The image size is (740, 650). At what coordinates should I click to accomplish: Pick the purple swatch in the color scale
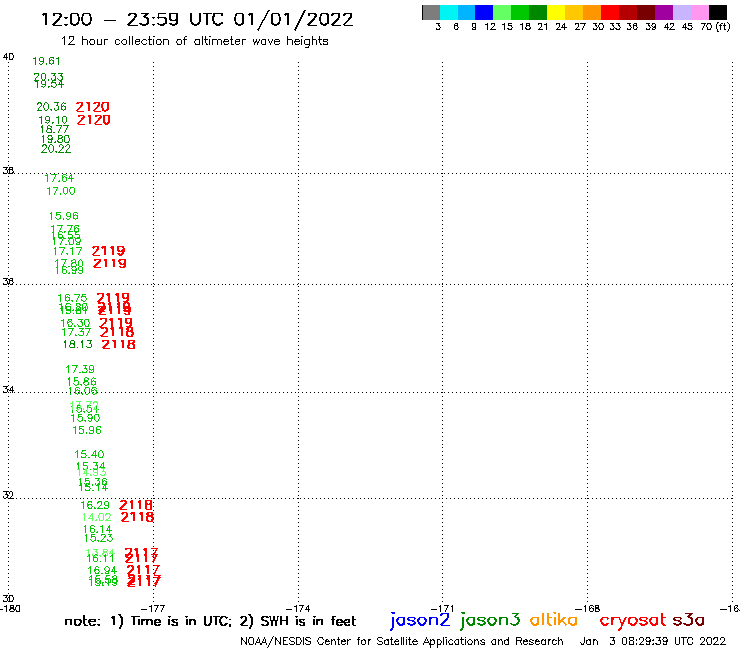pyautogui.click(x=664, y=12)
